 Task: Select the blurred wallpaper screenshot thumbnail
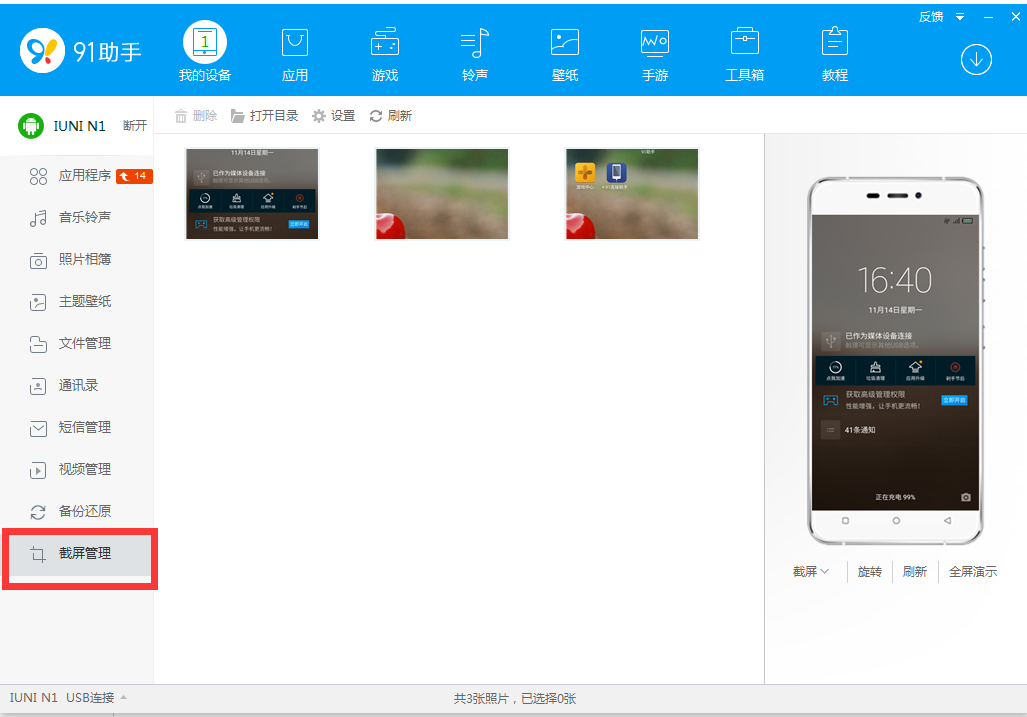(x=442, y=194)
